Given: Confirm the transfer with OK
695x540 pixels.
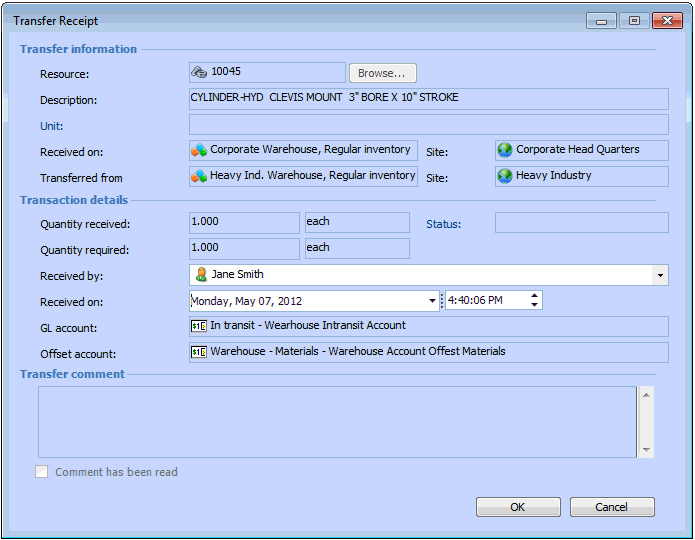Looking at the screenshot, I should coord(517,507).
